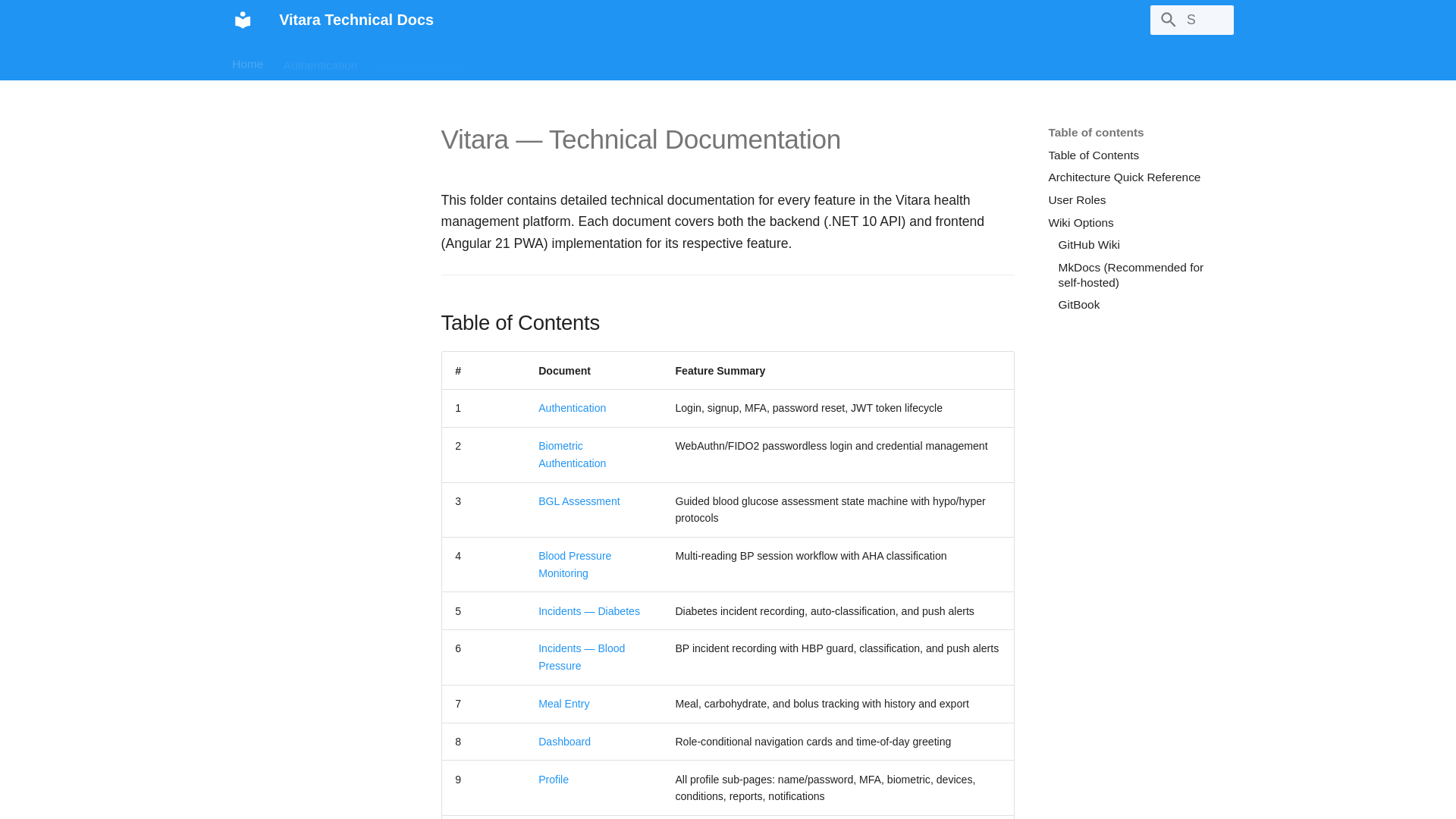Screen dimensions: 1456x819
Task: Open Blood Pressure Monitoring document
Action: tap(575, 564)
